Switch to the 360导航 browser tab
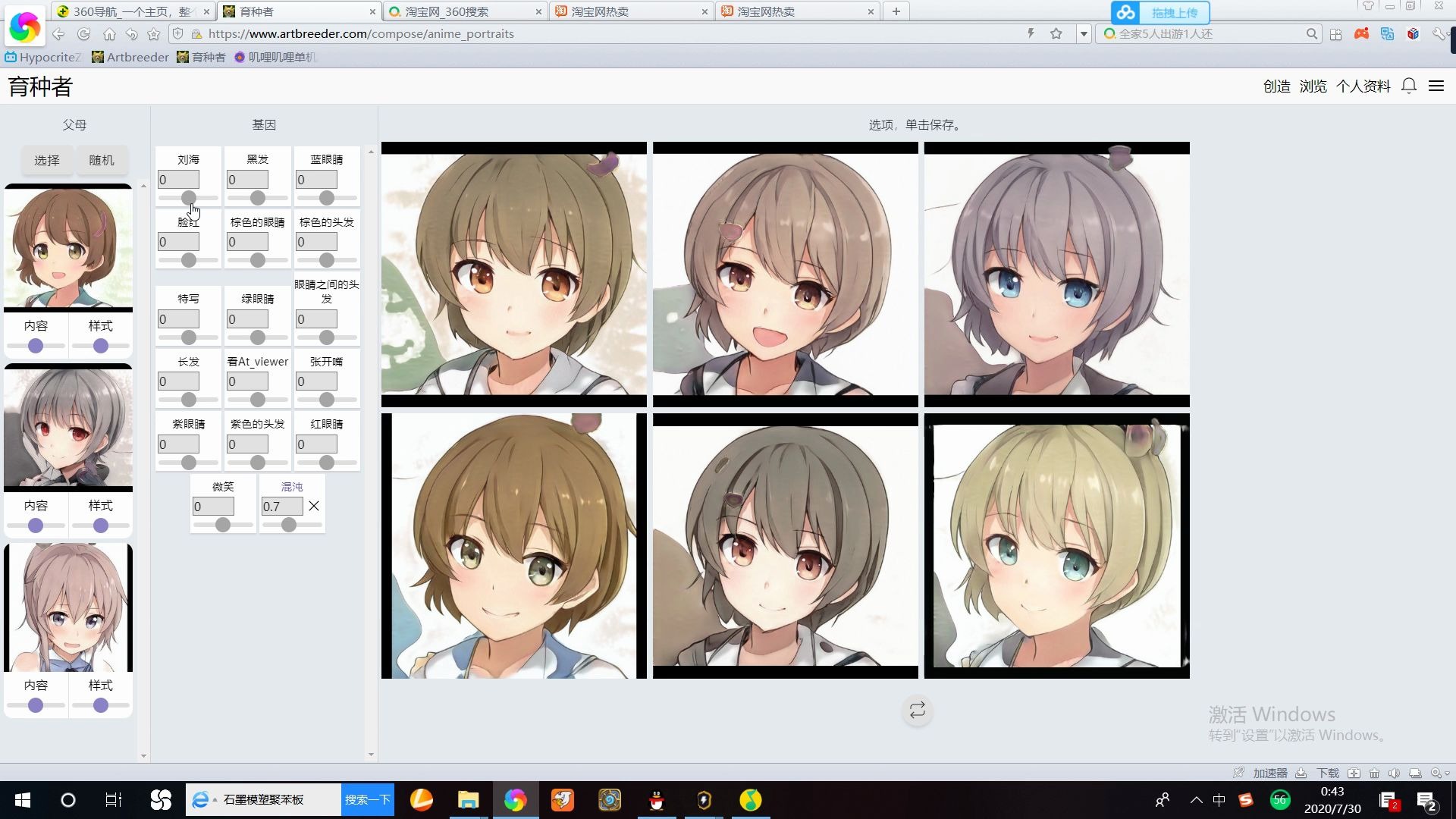The height and width of the screenshot is (819, 1456). pyautogui.click(x=133, y=11)
